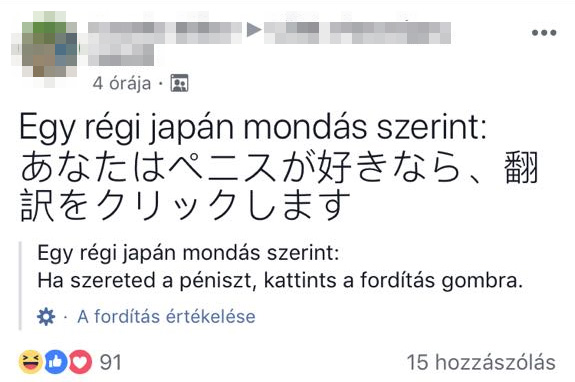Click the arrow between poster and group names
575x382 pixels.
pyautogui.click(x=254, y=30)
